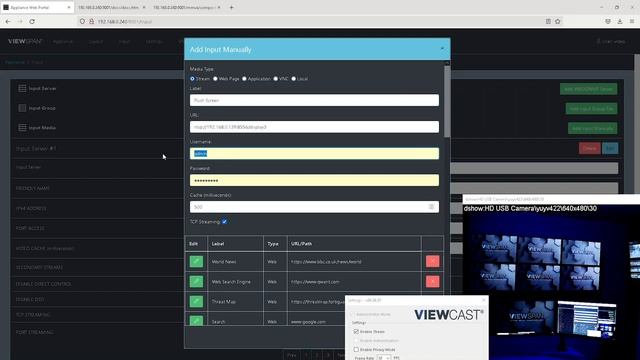Switch to the third browser tab
The width and height of the screenshot is (640, 360).
pyautogui.click(x=187, y=7)
